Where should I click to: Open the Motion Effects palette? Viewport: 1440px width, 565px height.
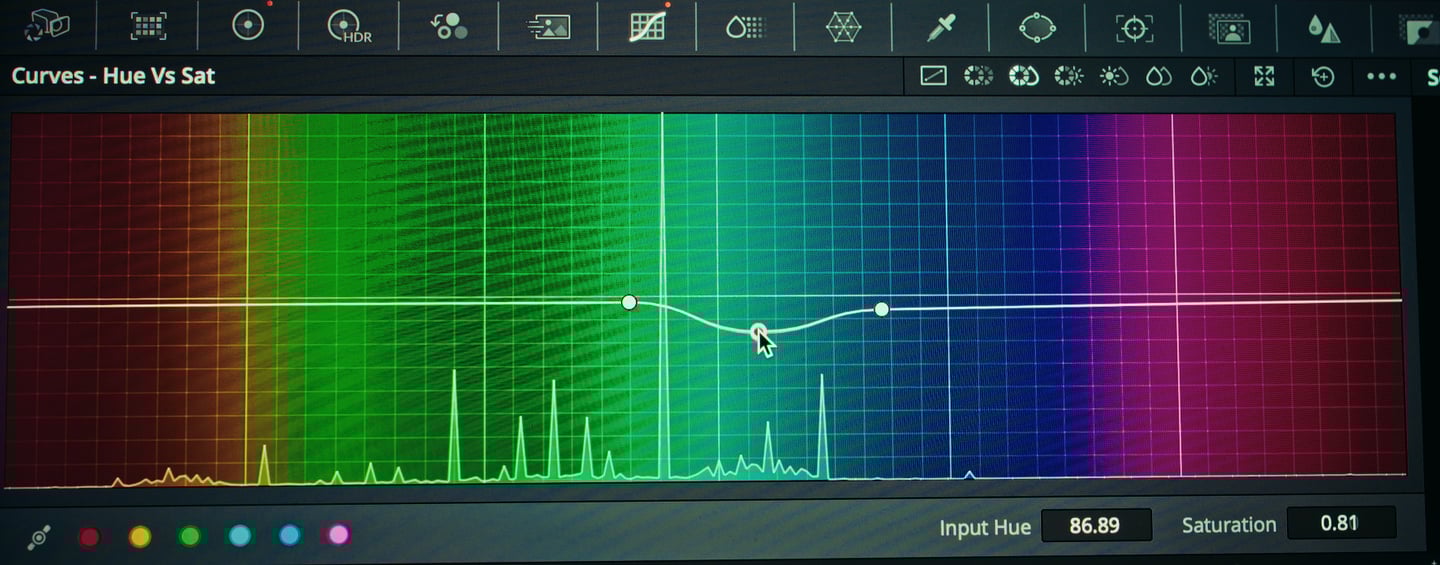[548, 27]
